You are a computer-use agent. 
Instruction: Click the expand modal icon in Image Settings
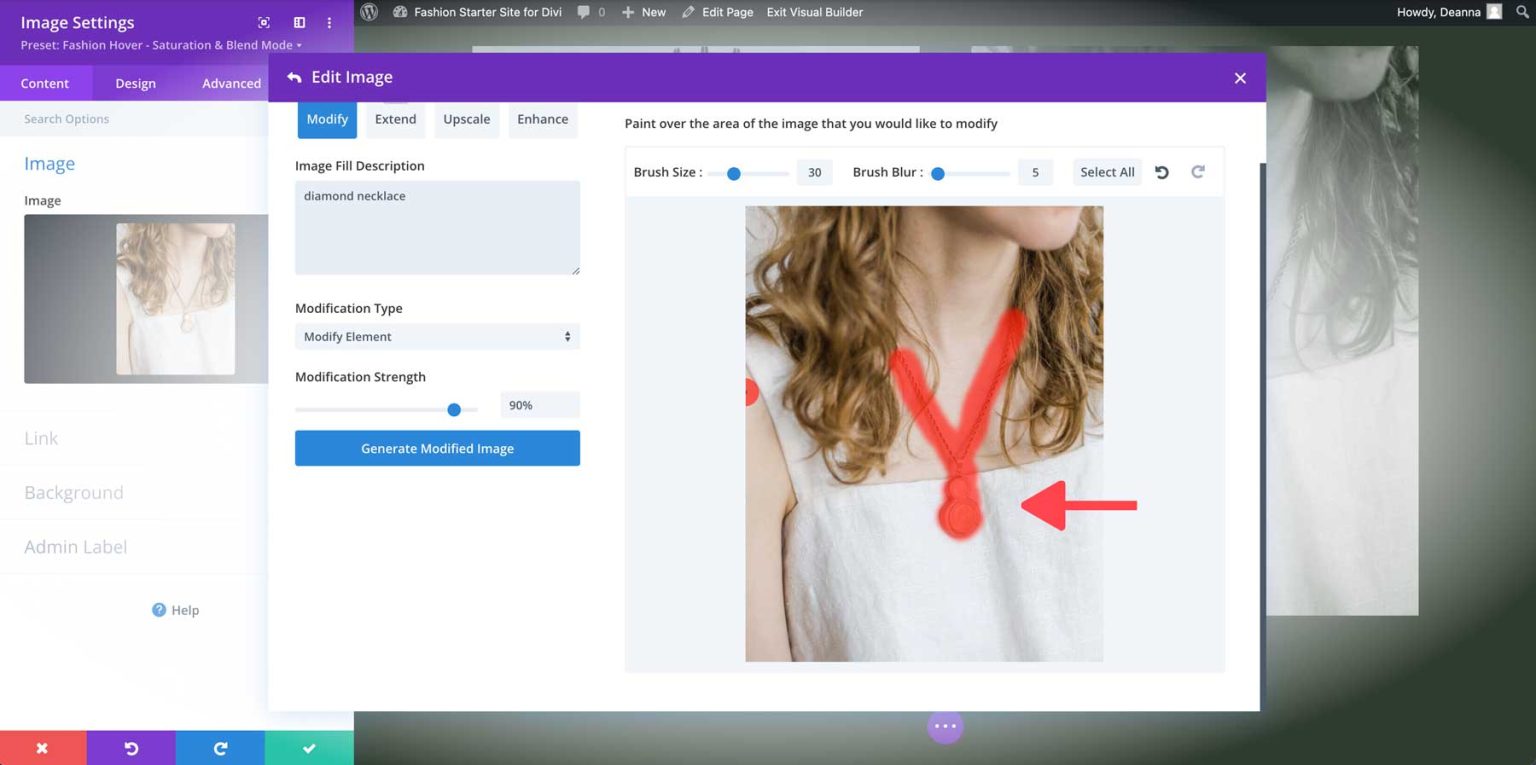point(263,21)
